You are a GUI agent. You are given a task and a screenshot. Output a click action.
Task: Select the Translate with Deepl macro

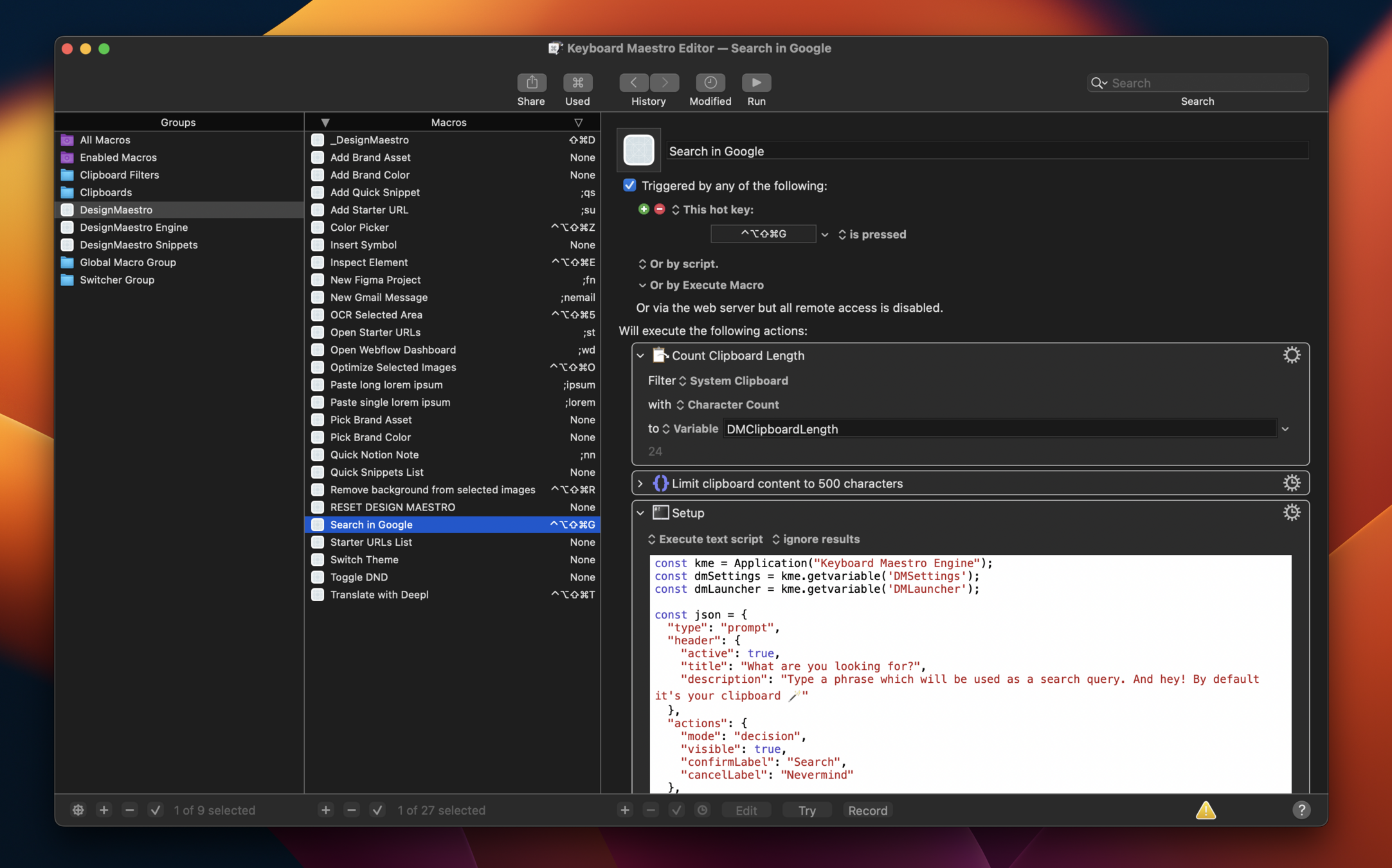(379, 595)
